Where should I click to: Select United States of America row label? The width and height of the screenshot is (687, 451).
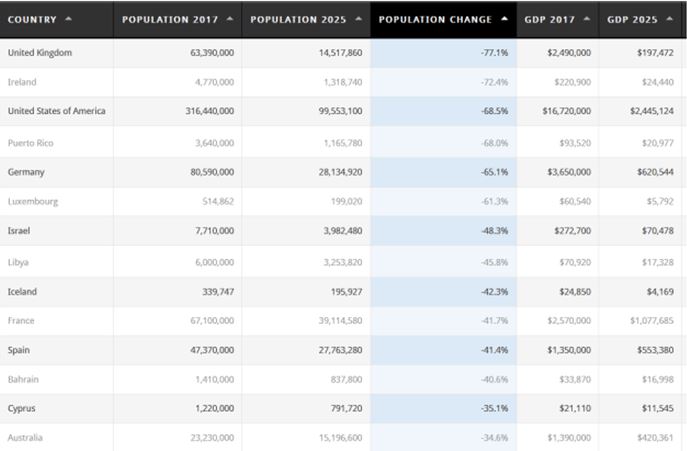(56, 111)
